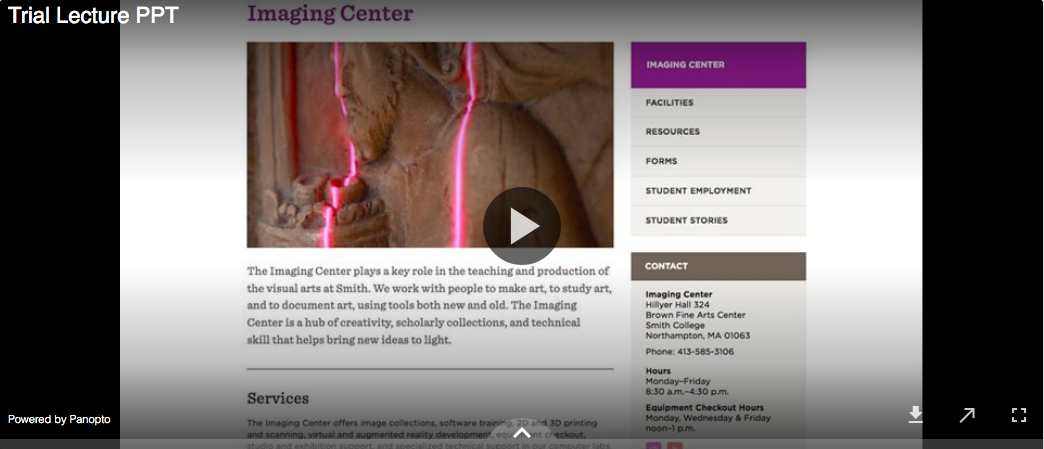Select Student Employment in sidebar menu
This screenshot has width=1044, height=449.
point(718,191)
